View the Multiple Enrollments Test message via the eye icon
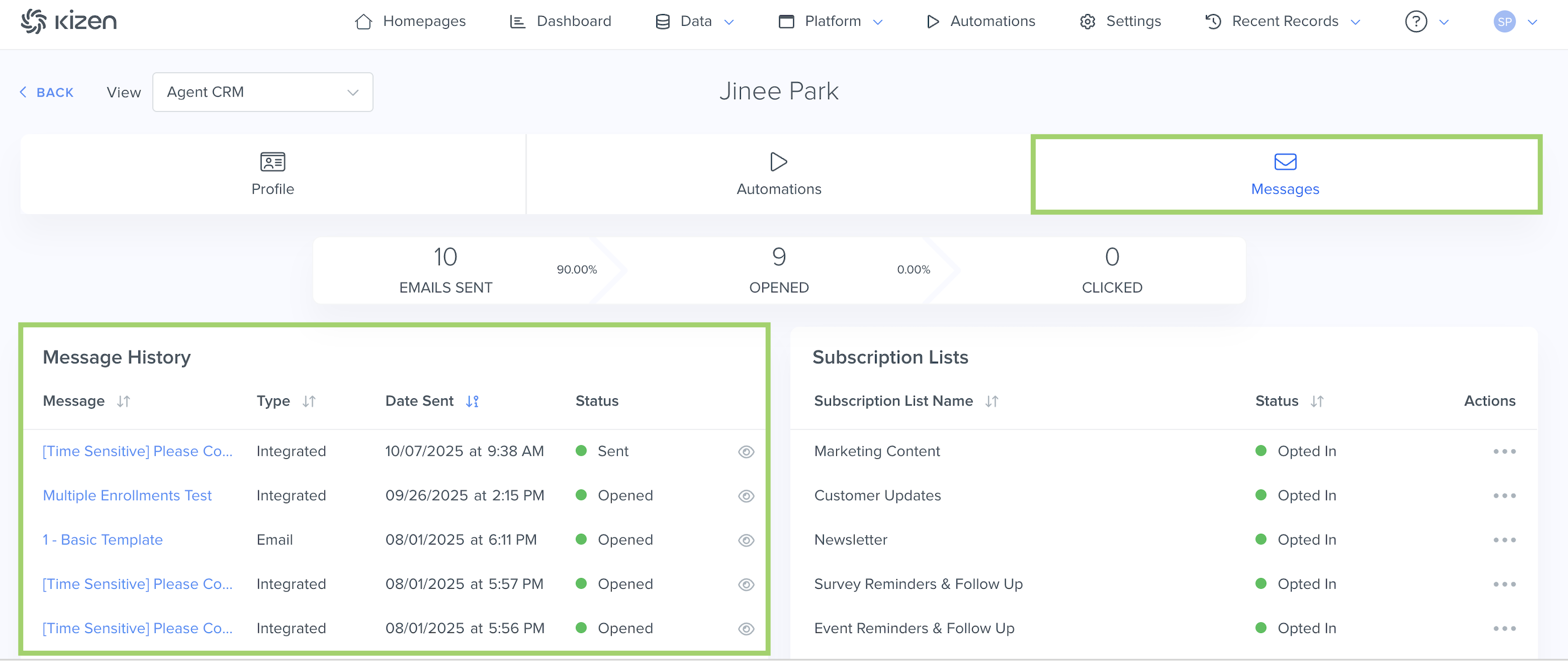 (746, 496)
